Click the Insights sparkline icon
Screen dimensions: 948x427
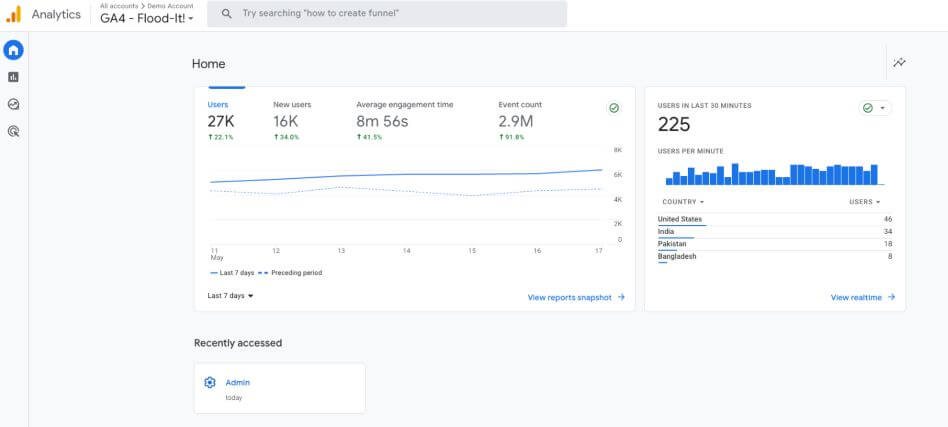(x=899, y=63)
